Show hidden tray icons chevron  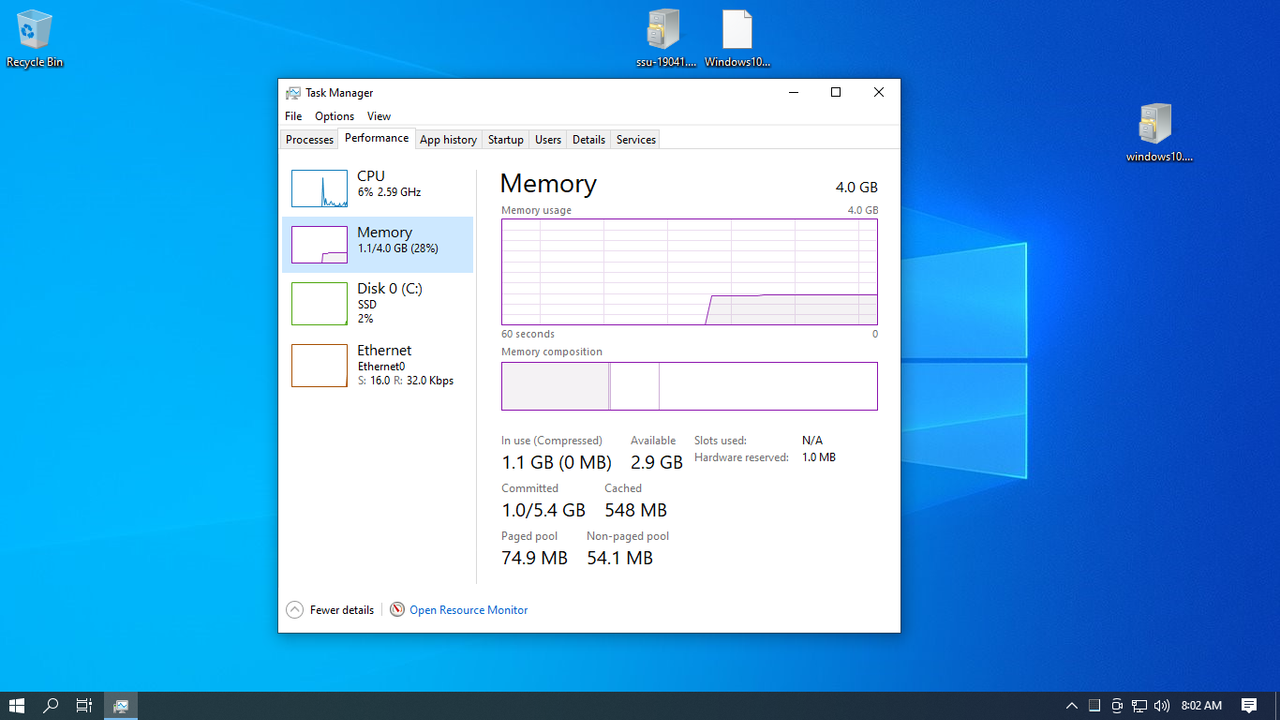pyautogui.click(x=1072, y=705)
